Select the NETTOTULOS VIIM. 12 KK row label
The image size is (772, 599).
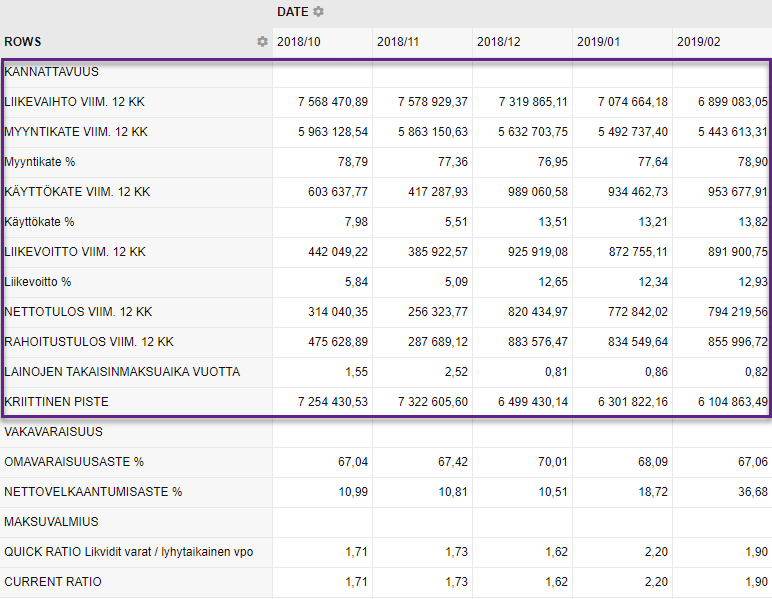point(78,312)
